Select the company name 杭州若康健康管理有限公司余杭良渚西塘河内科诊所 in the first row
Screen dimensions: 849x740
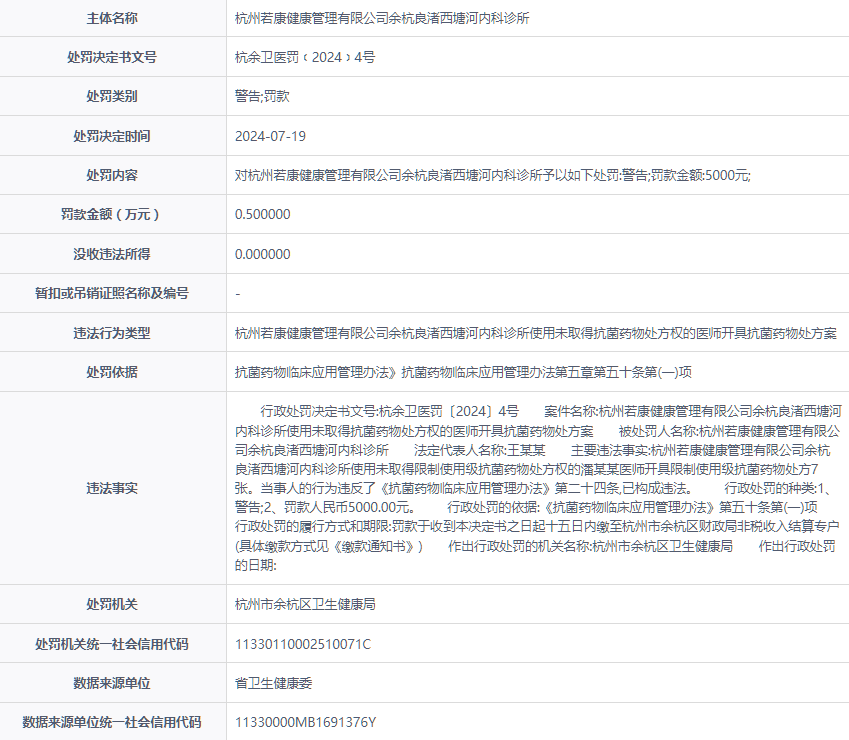pos(382,18)
